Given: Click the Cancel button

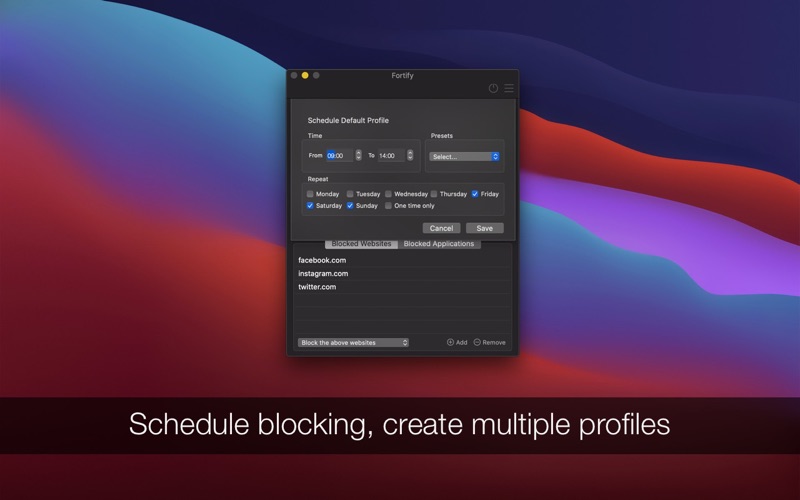Looking at the screenshot, I should click(x=441, y=228).
